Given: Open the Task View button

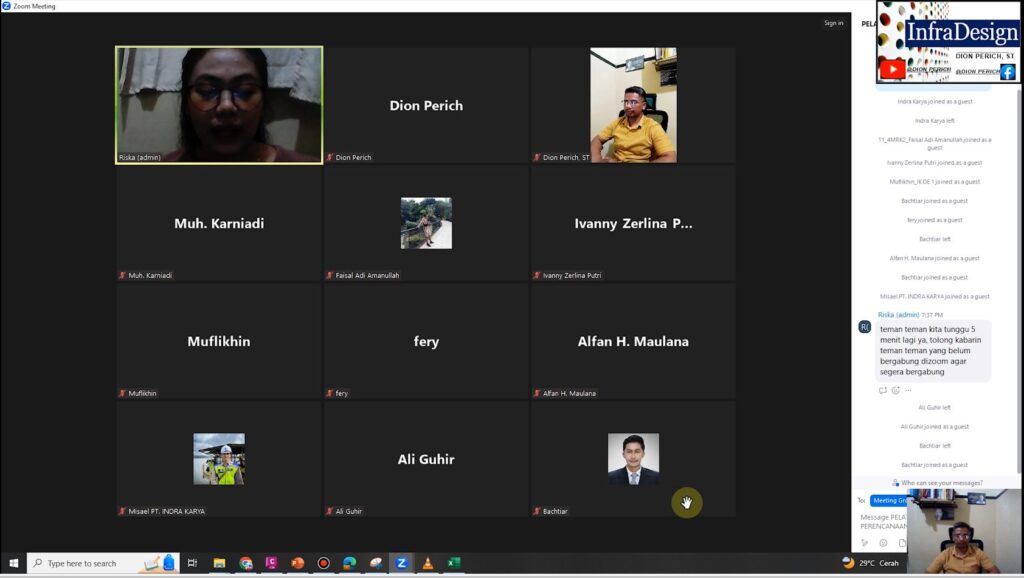Looking at the screenshot, I should click(x=192, y=563).
